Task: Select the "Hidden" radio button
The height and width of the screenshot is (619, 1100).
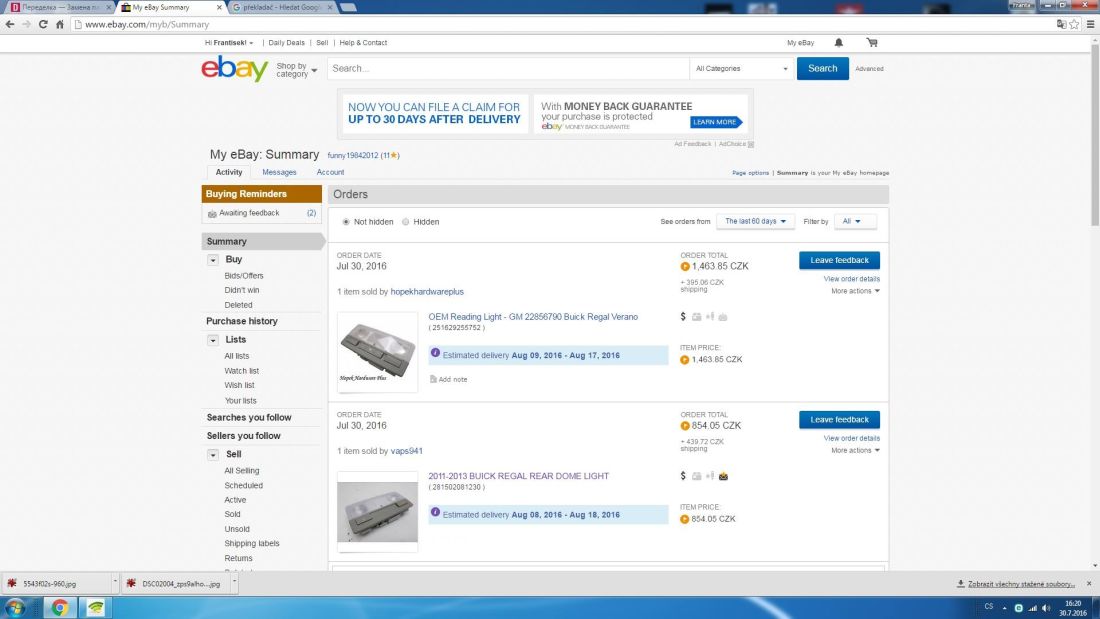Action: coord(406,222)
